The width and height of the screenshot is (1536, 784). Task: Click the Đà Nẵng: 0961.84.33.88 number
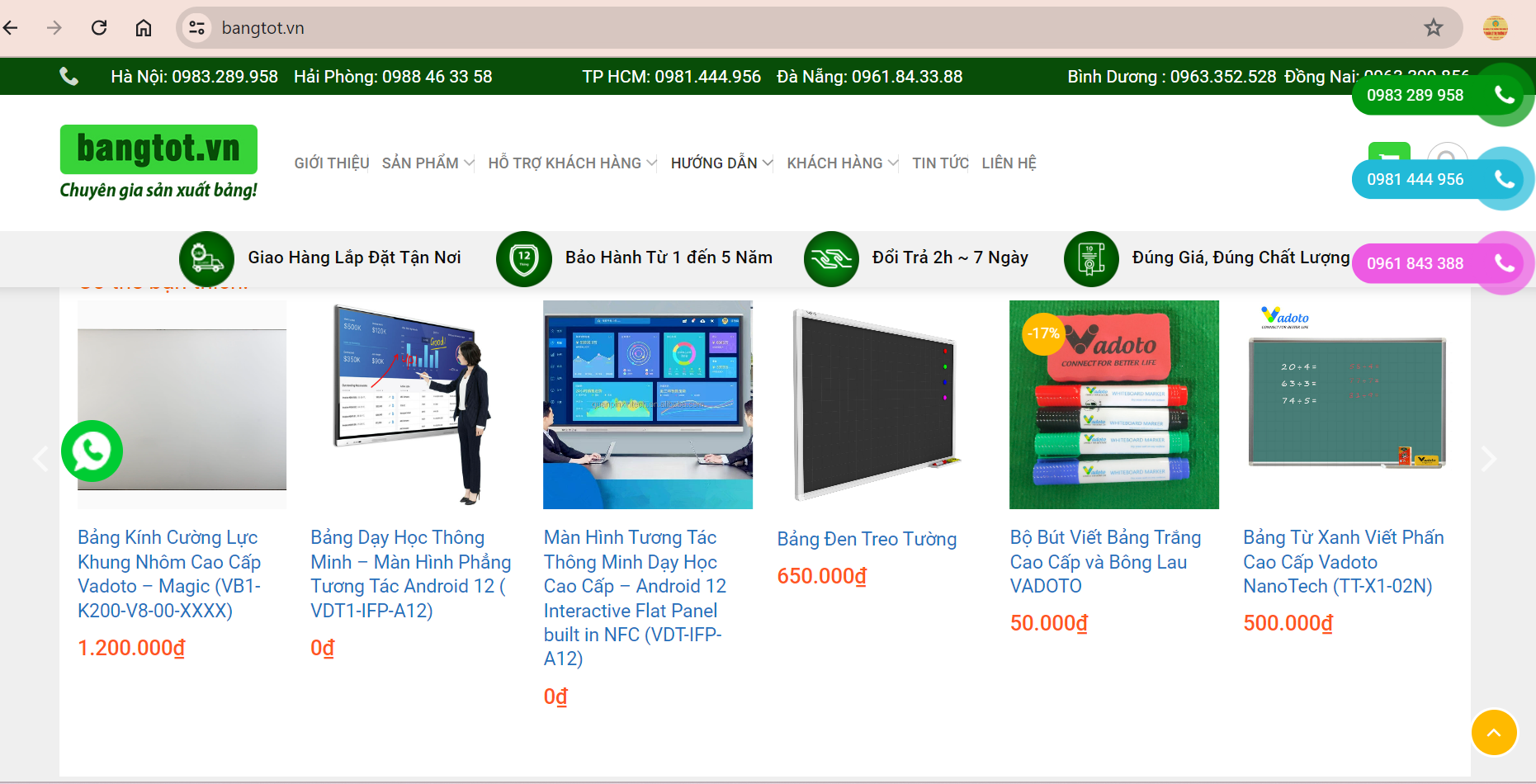click(x=870, y=77)
